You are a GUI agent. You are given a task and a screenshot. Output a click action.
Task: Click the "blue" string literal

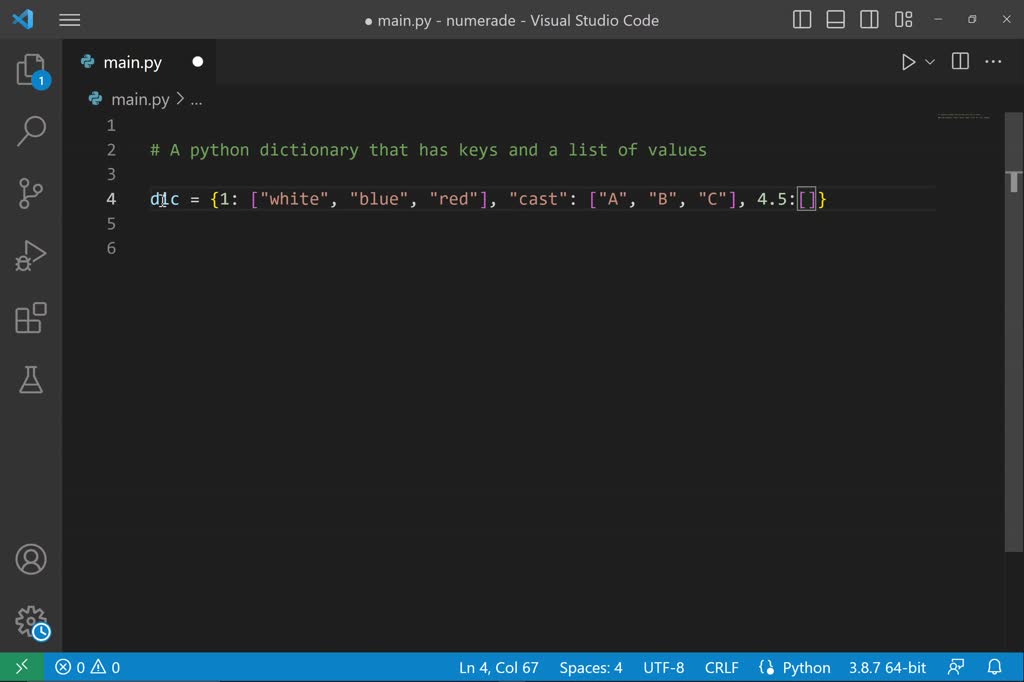coord(379,199)
